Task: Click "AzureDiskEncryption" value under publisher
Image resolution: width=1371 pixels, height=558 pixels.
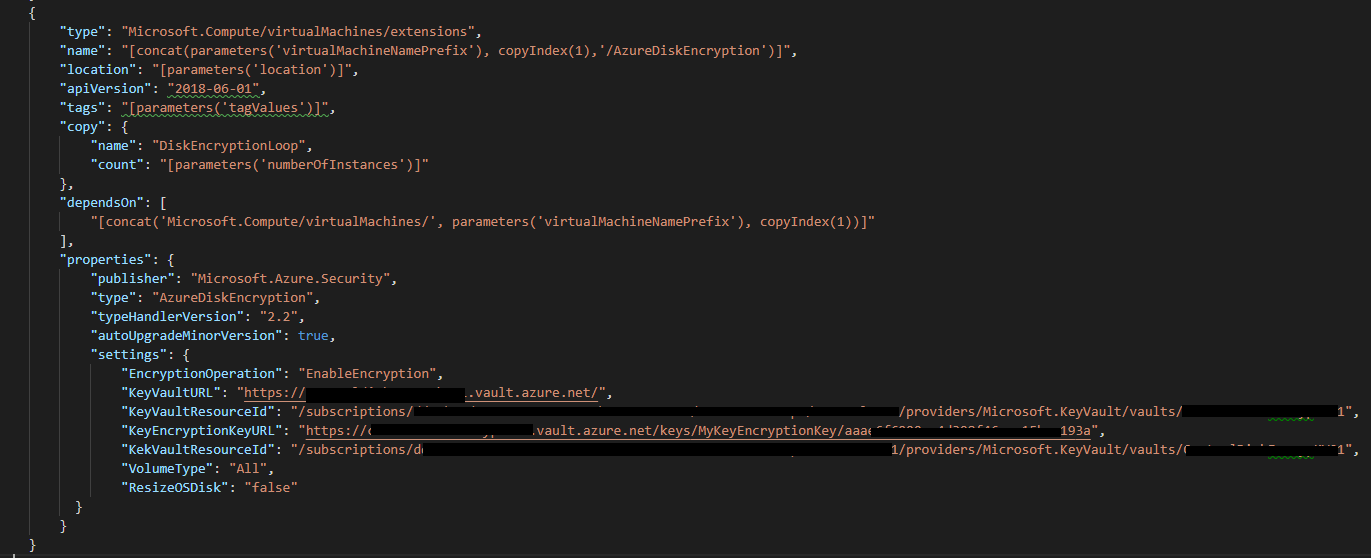Action: pyautogui.click(x=235, y=298)
